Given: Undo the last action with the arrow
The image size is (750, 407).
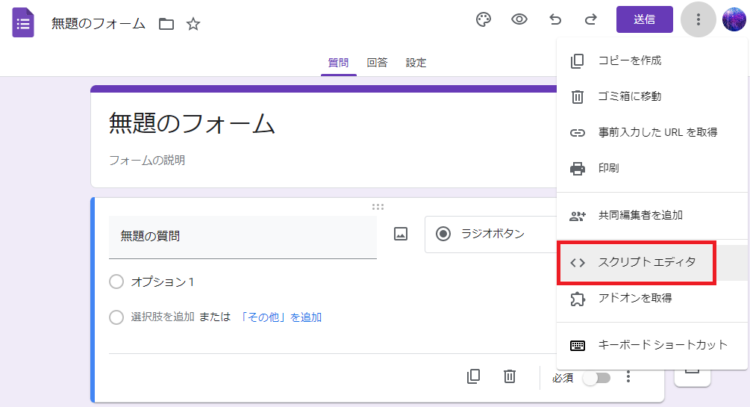Looking at the screenshot, I should pyautogui.click(x=555, y=20).
